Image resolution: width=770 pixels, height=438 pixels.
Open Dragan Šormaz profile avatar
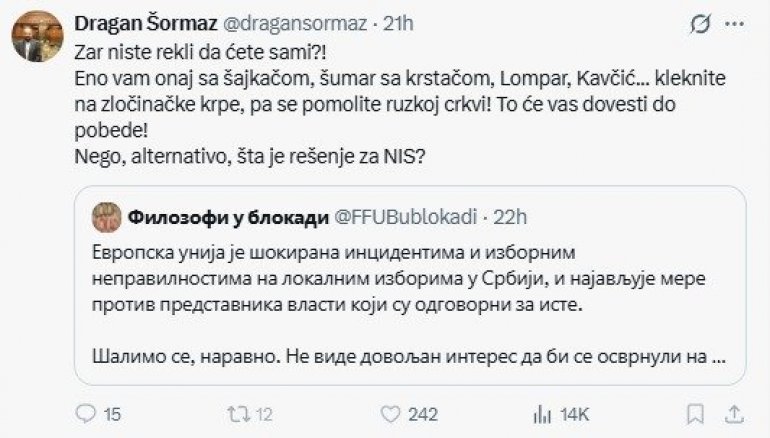[x=38, y=37]
